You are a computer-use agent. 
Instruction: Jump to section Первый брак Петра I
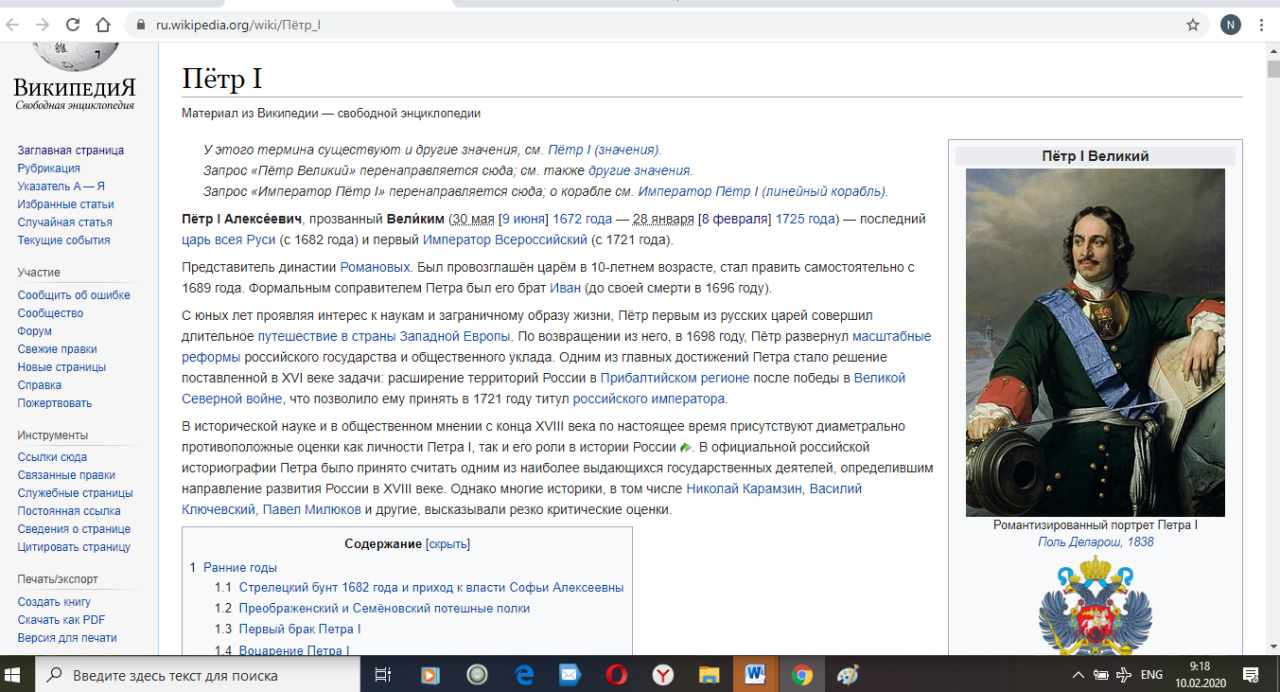tap(300, 629)
